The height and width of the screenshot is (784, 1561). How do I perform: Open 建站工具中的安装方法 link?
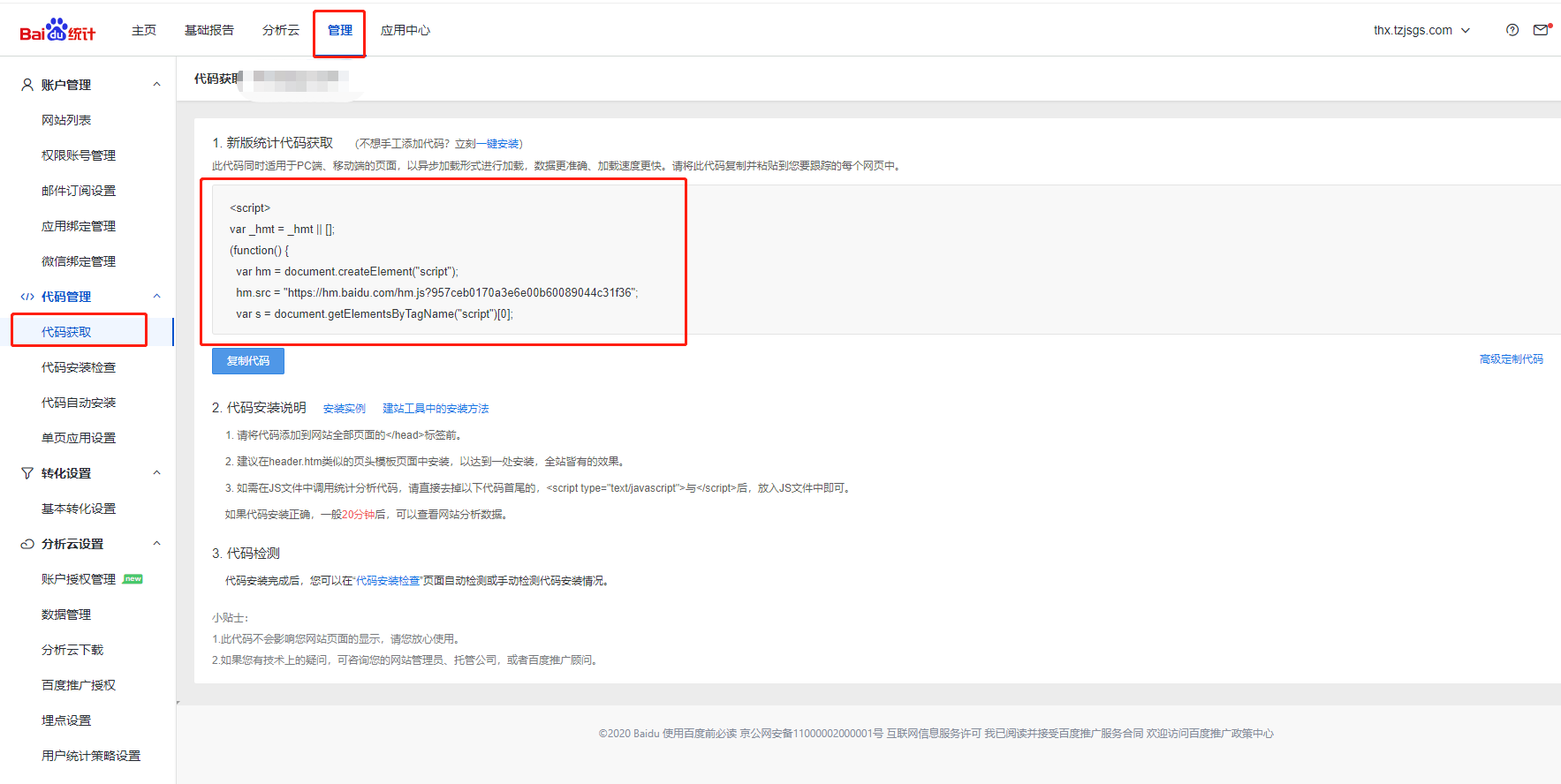pyautogui.click(x=436, y=409)
